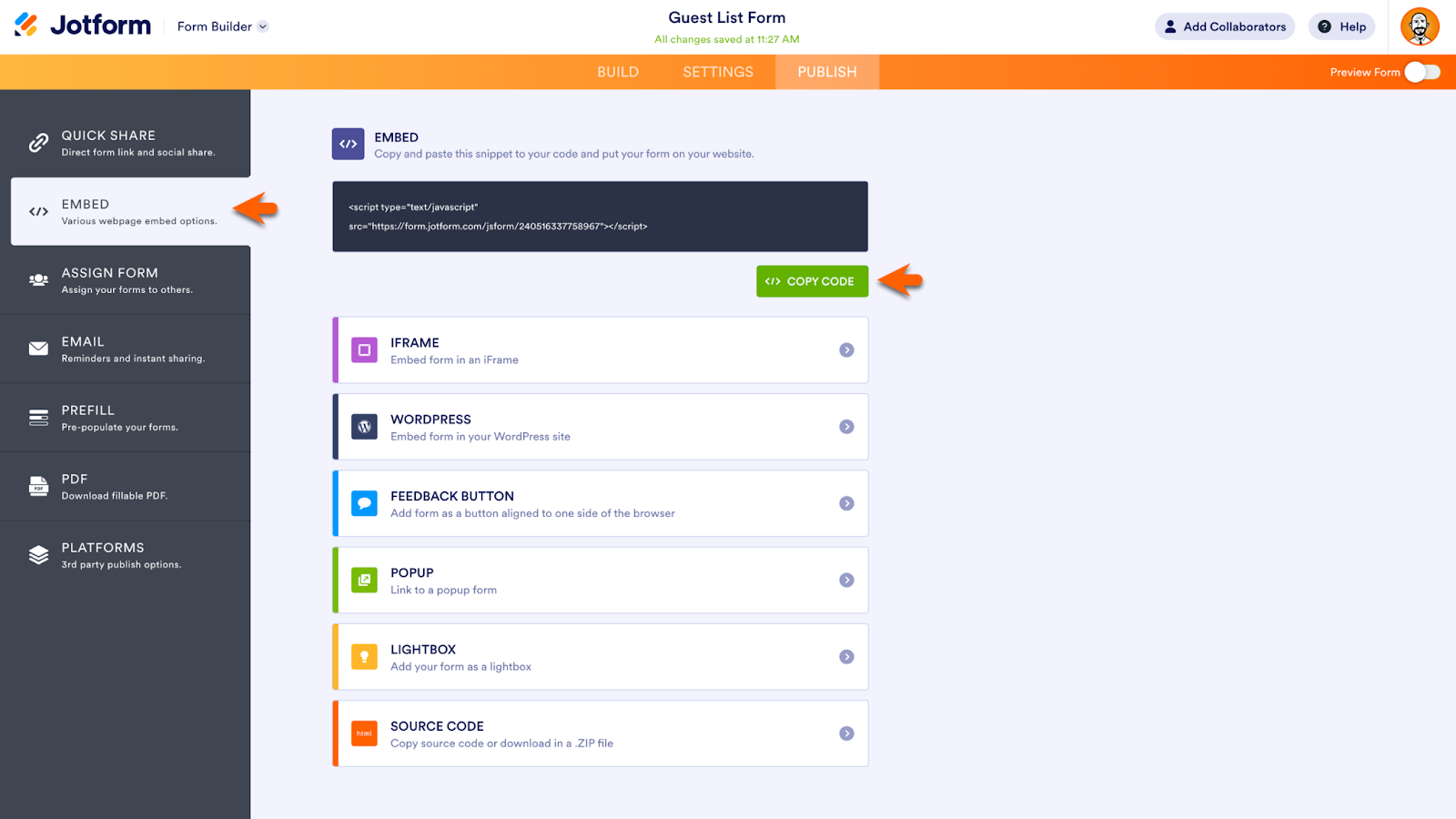The height and width of the screenshot is (819, 1456).
Task: Click the embed script code box
Action: click(601, 217)
